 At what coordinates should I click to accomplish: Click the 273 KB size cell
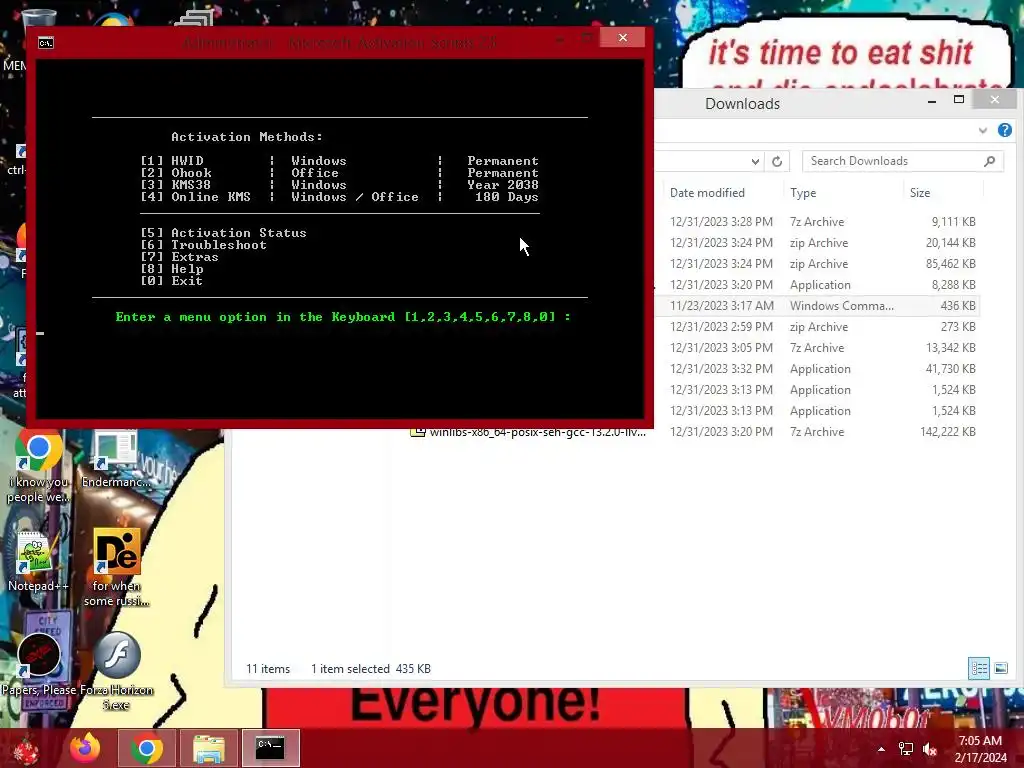pos(957,327)
